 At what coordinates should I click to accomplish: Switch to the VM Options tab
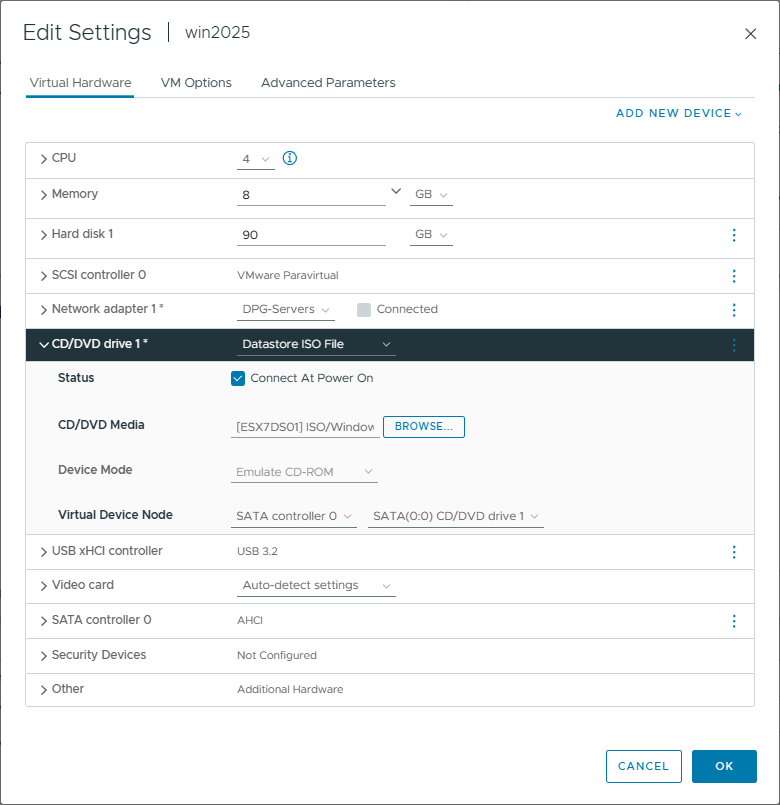click(196, 83)
